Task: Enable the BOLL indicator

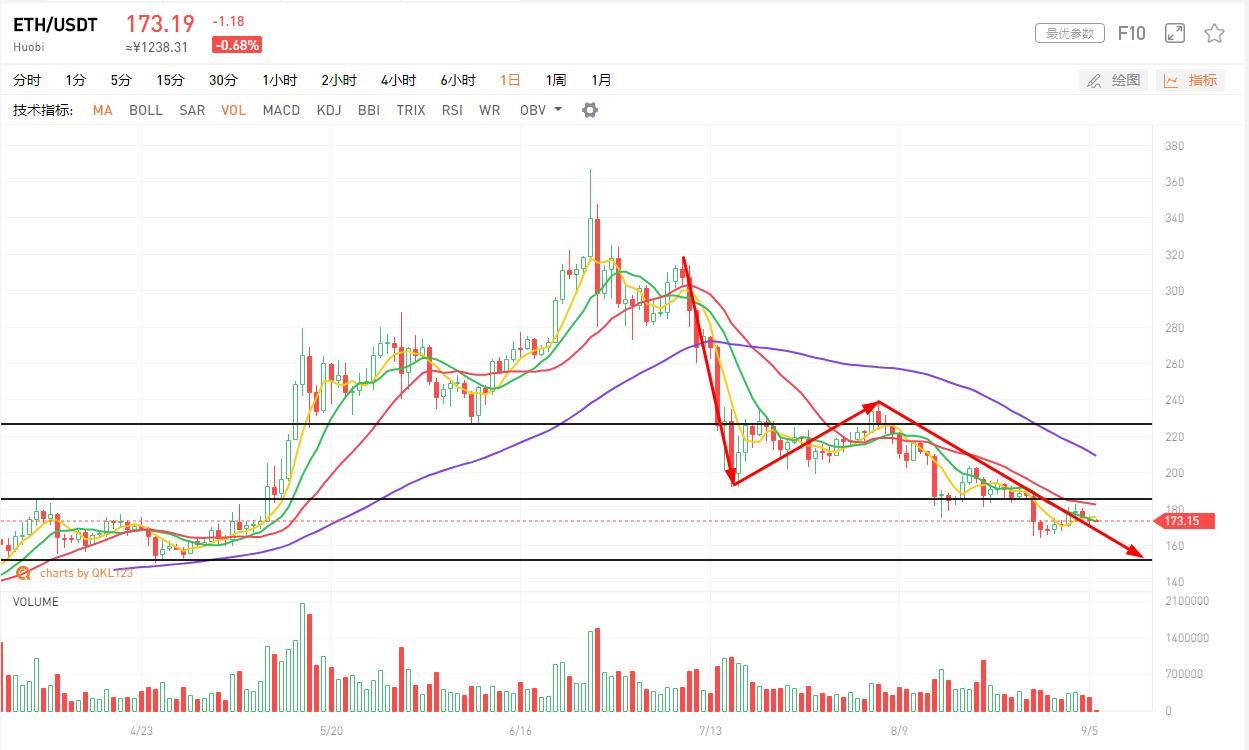Action: 146,110
